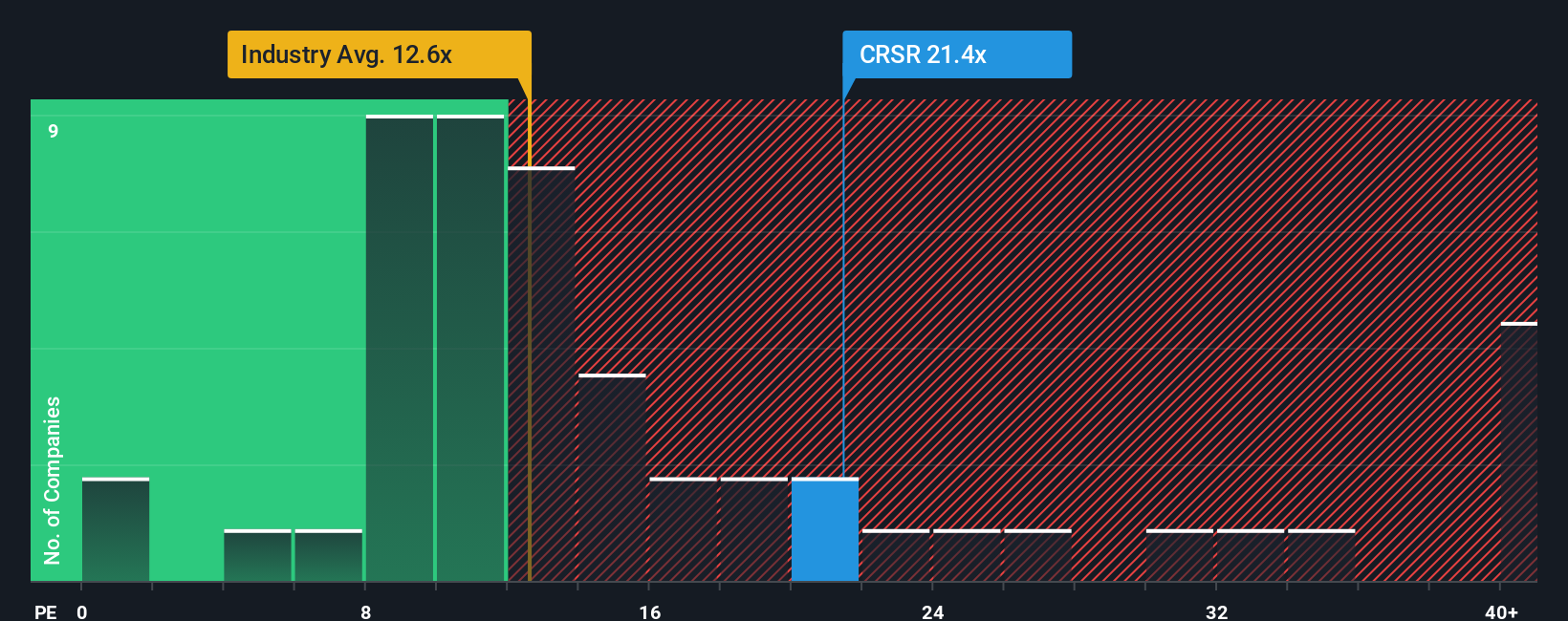Screen dimensions: 1568x621
Task: Click the PE axis label
Action: [x=45, y=611]
